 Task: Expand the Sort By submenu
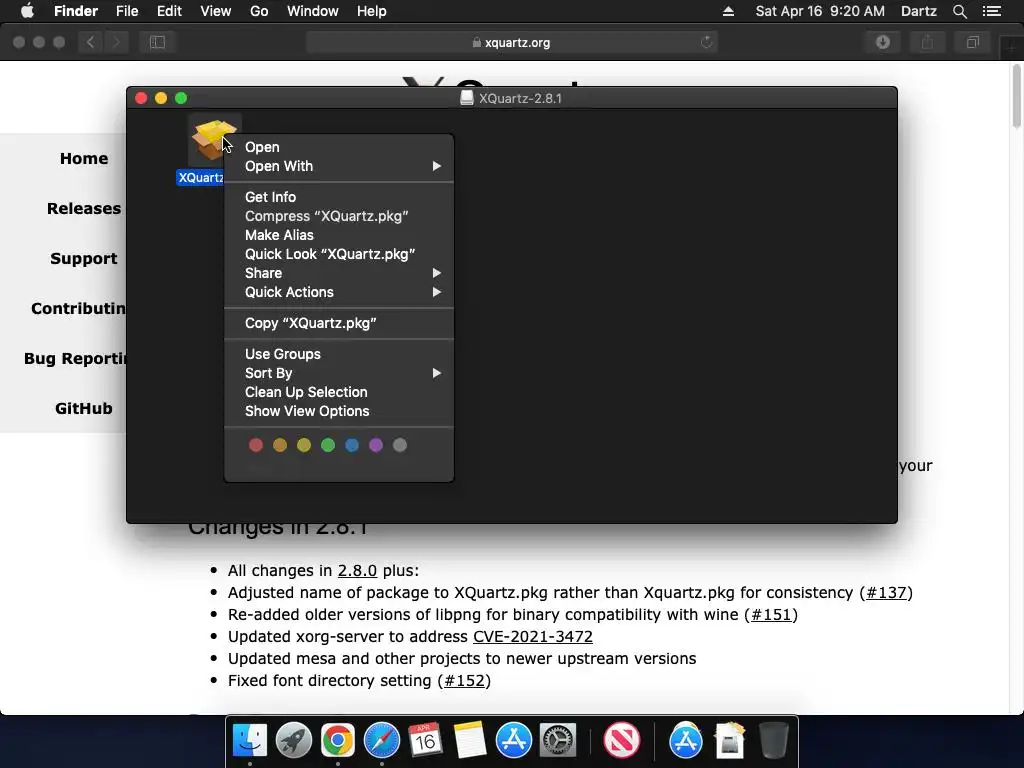click(339, 373)
